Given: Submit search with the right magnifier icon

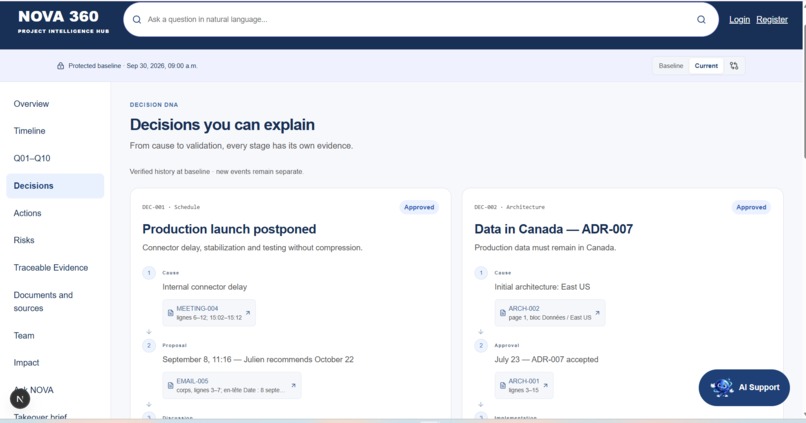Looking at the screenshot, I should 701,20.
